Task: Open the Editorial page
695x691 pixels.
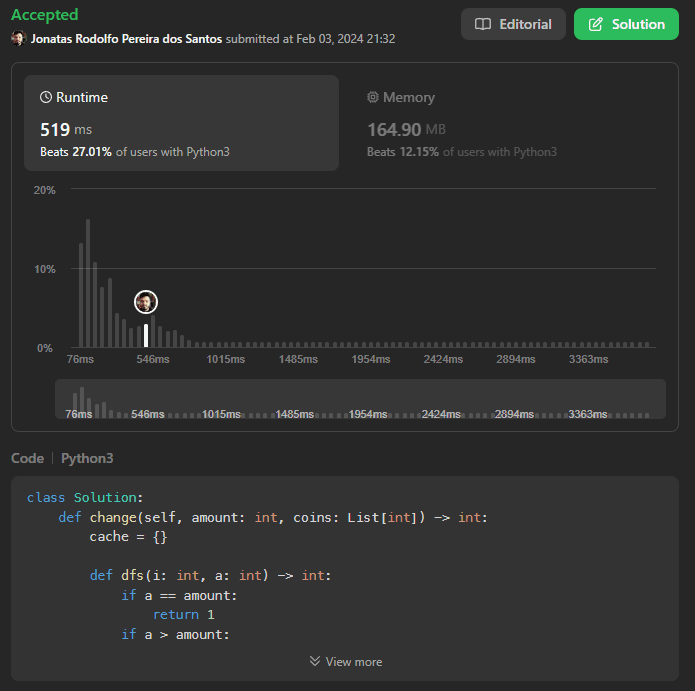Action: pos(513,24)
